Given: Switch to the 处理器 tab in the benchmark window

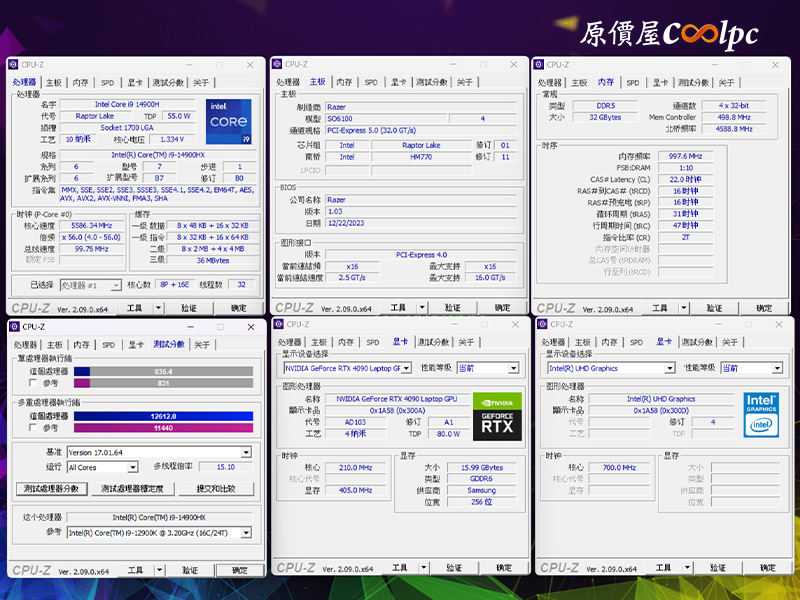Looking at the screenshot, I should [25, 345].
